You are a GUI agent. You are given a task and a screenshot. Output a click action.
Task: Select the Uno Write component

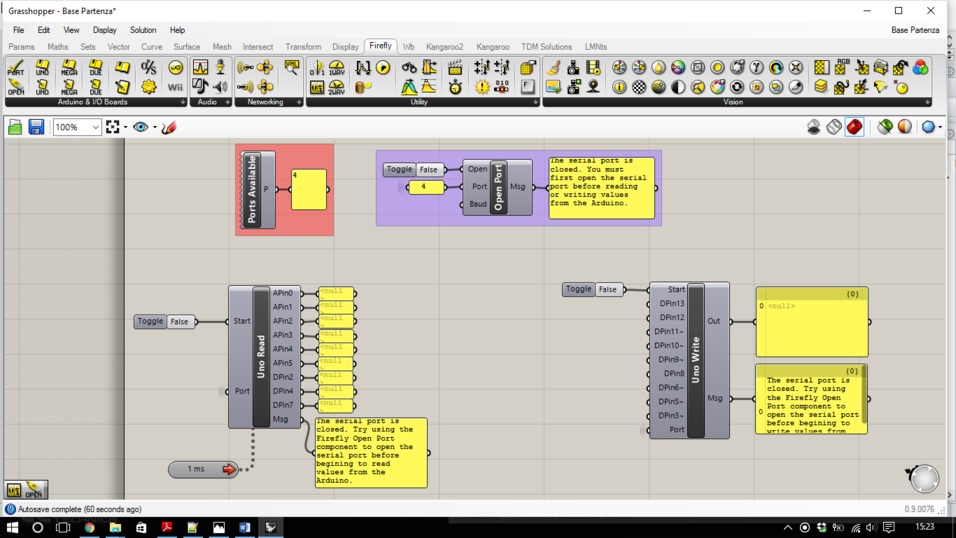(696, 360)
